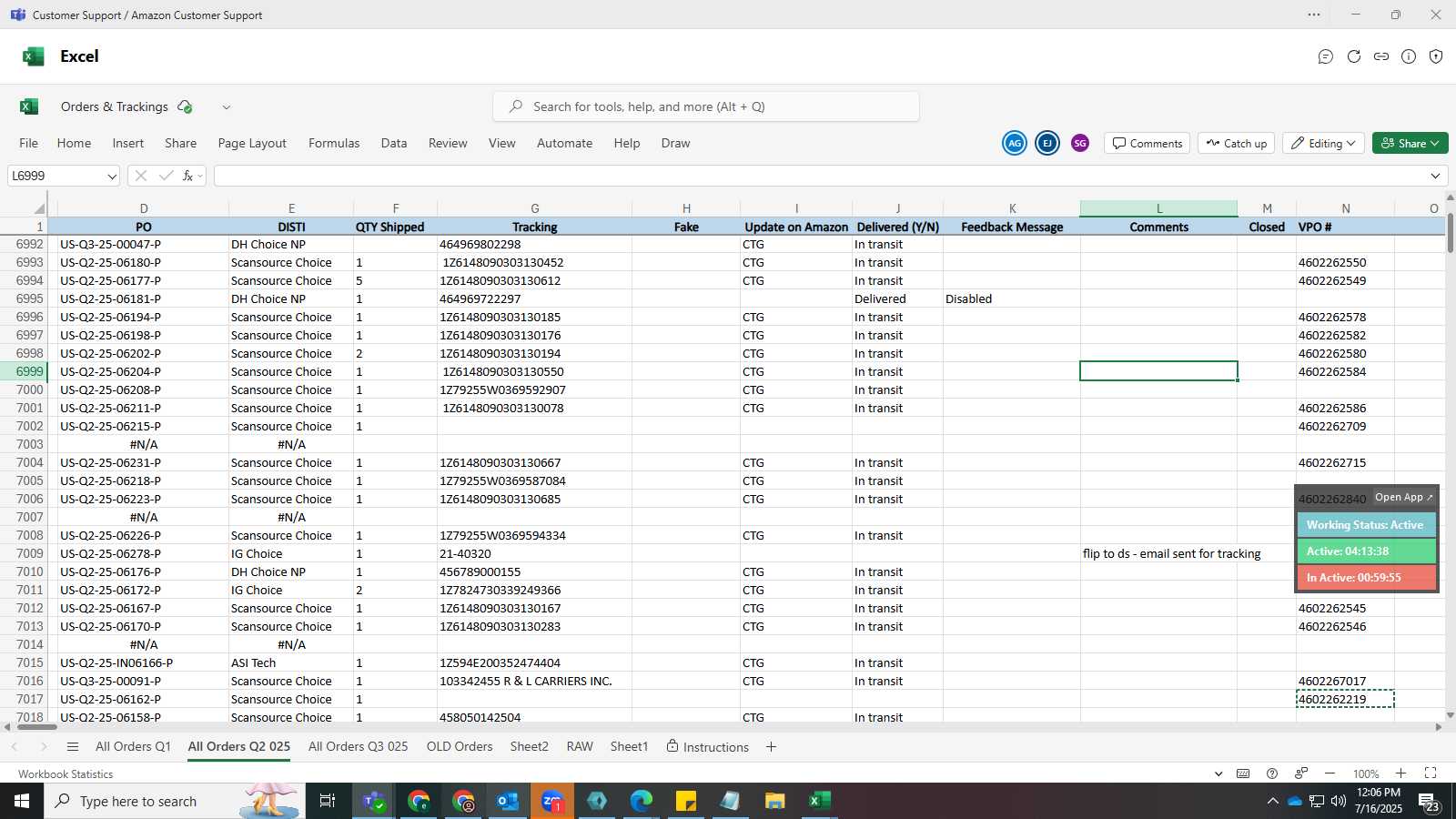Viewport: 1456px width, 819px height.
Task: Switch to the Insert ribbon tab
Action: (128, 143)
